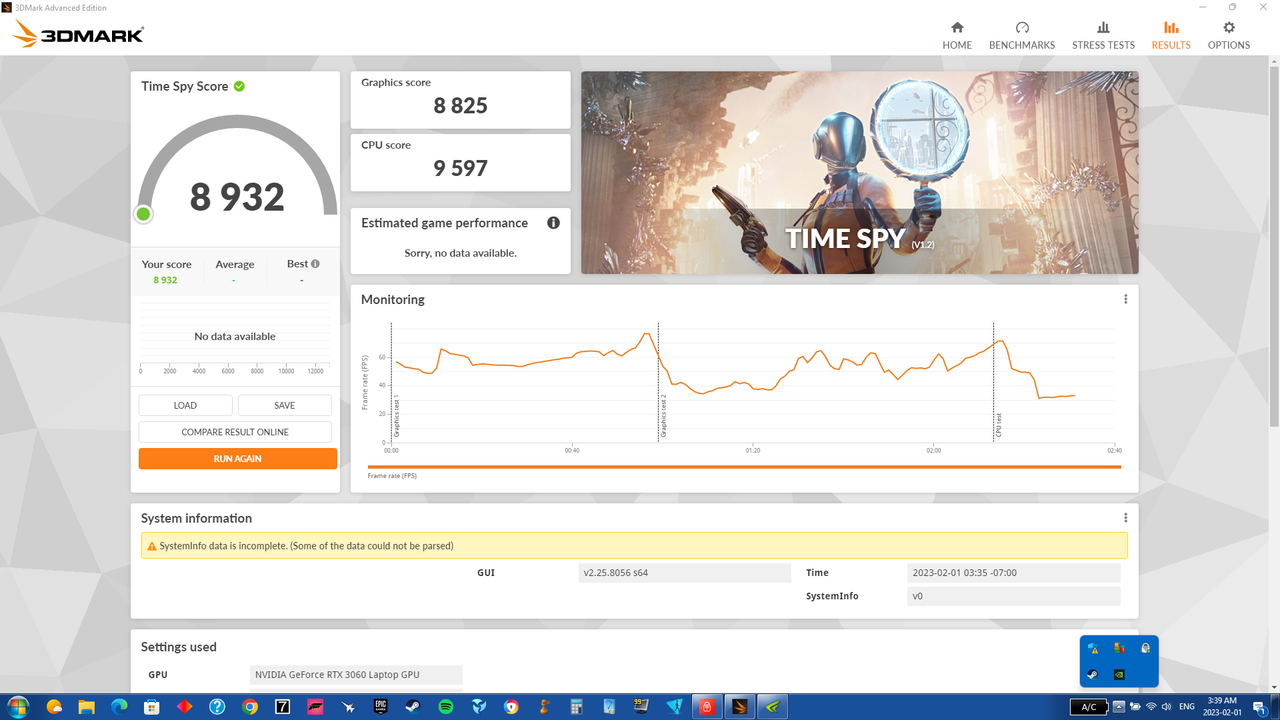Open the Windows Security alert icon
This screenshot has width=1280, height=720.
click(x=1093, y=648)
